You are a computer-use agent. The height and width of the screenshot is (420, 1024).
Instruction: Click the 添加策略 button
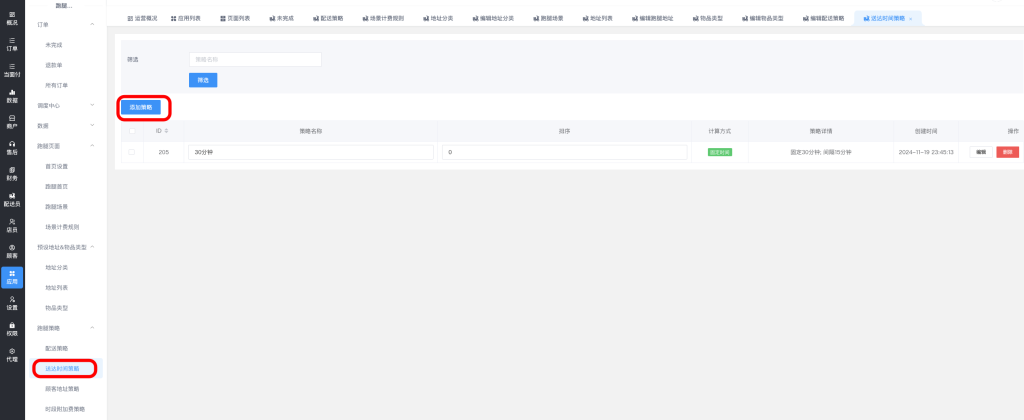tap(140, 106)
